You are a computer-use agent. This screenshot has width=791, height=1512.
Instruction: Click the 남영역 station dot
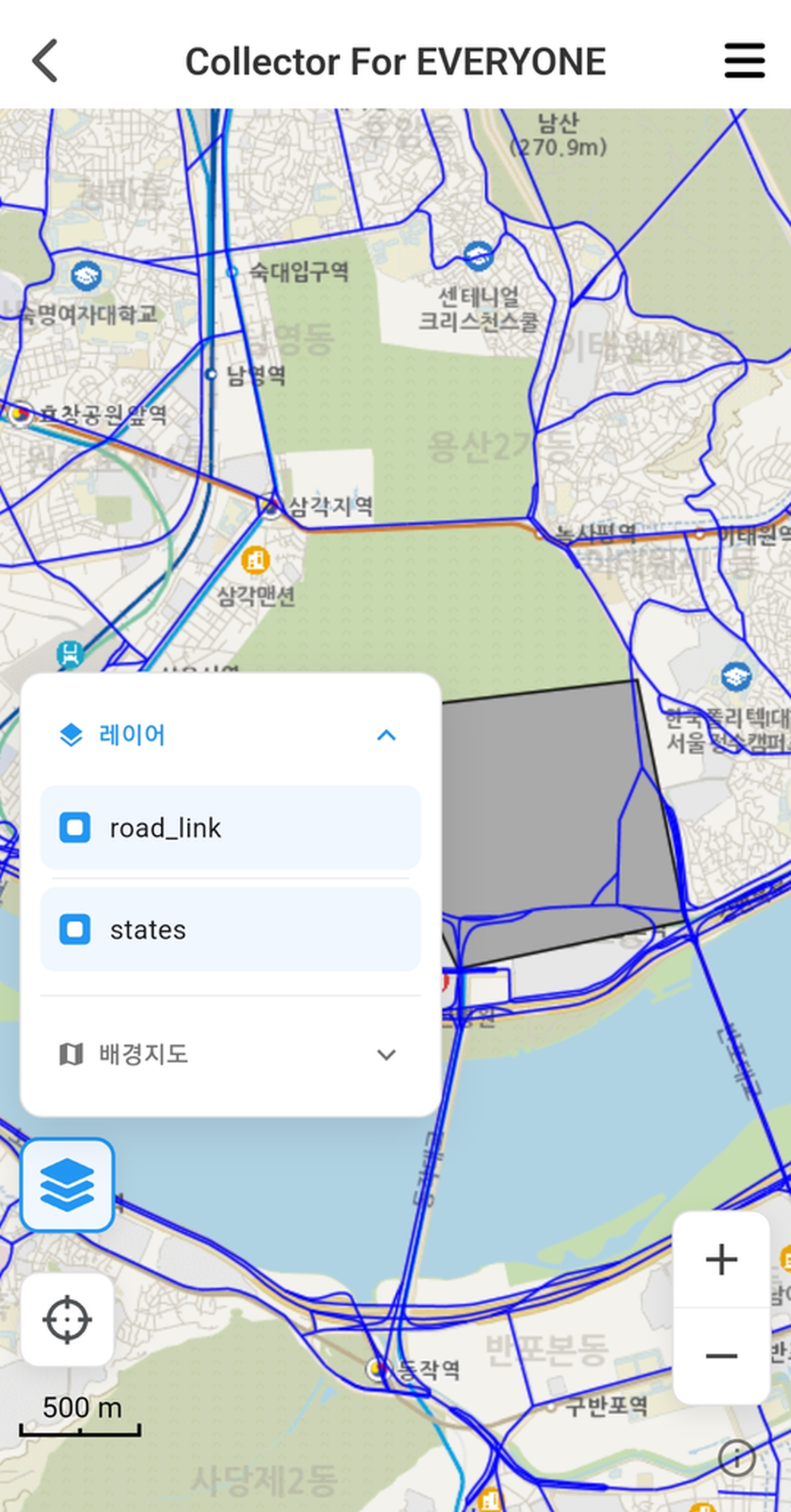click(x=211, y=374)
